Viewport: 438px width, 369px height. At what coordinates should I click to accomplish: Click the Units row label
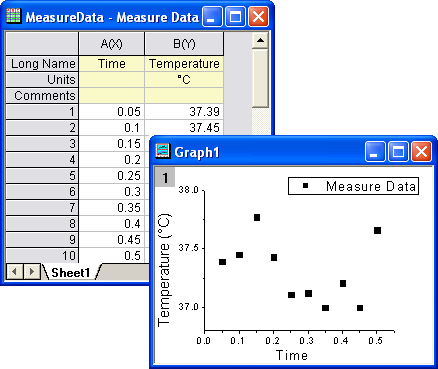coord(42,80)
